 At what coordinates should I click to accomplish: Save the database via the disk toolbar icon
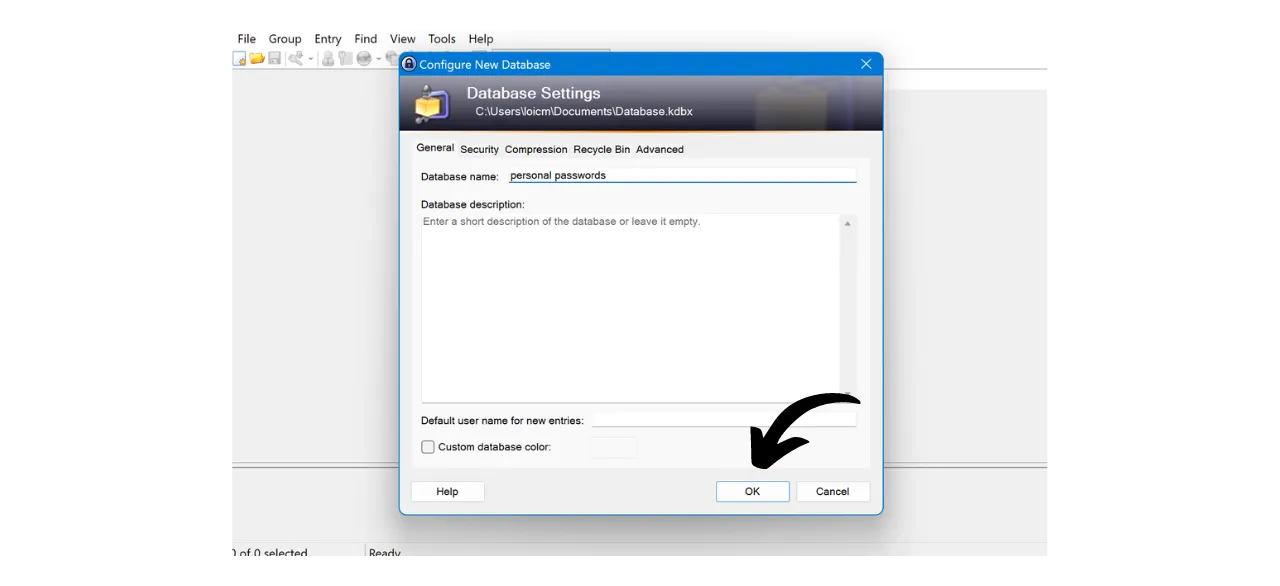[274, 58]
